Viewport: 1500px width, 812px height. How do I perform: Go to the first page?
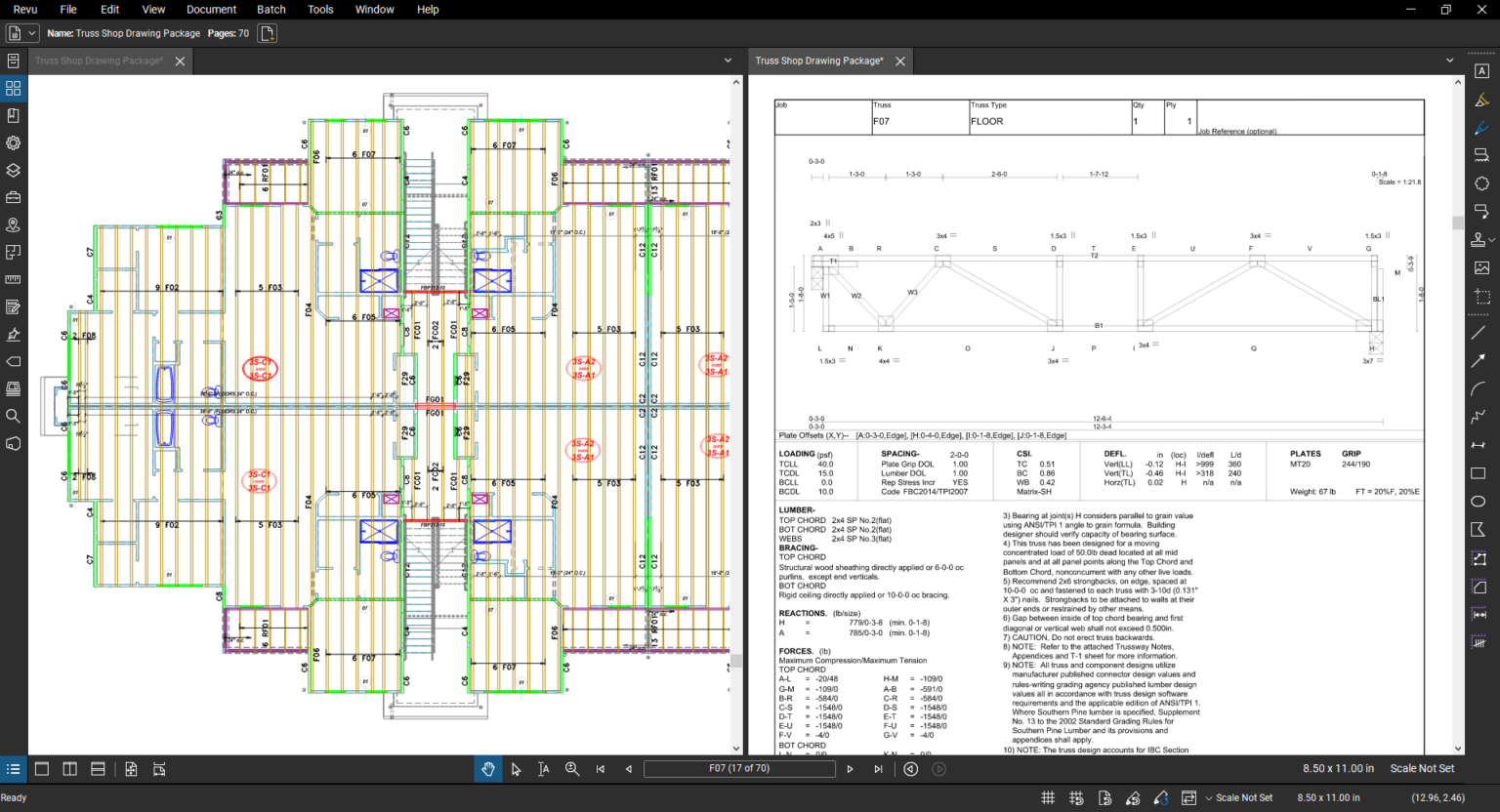click(x=601, y=769)
